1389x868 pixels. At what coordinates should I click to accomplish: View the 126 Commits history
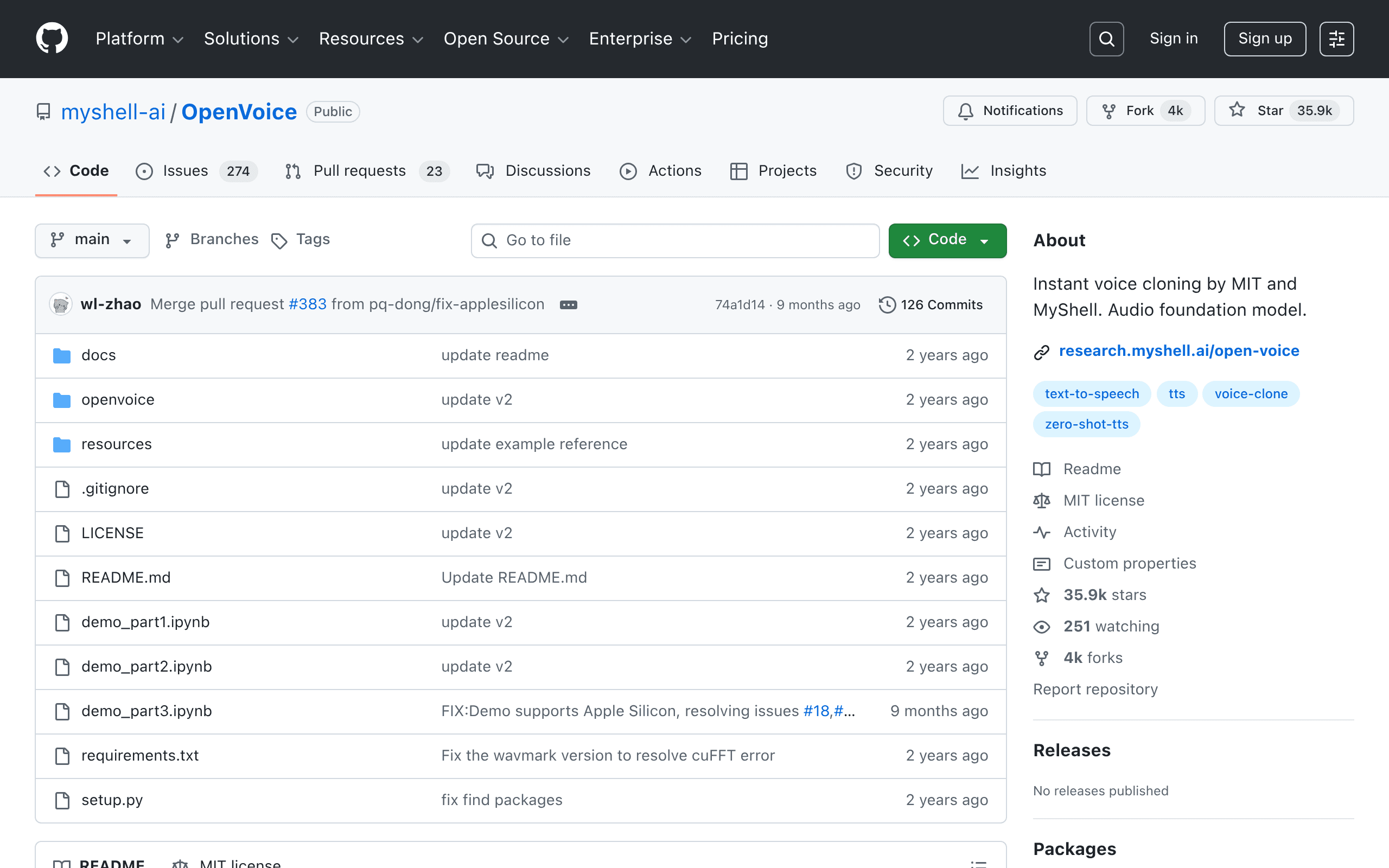(x=931, y=305)
